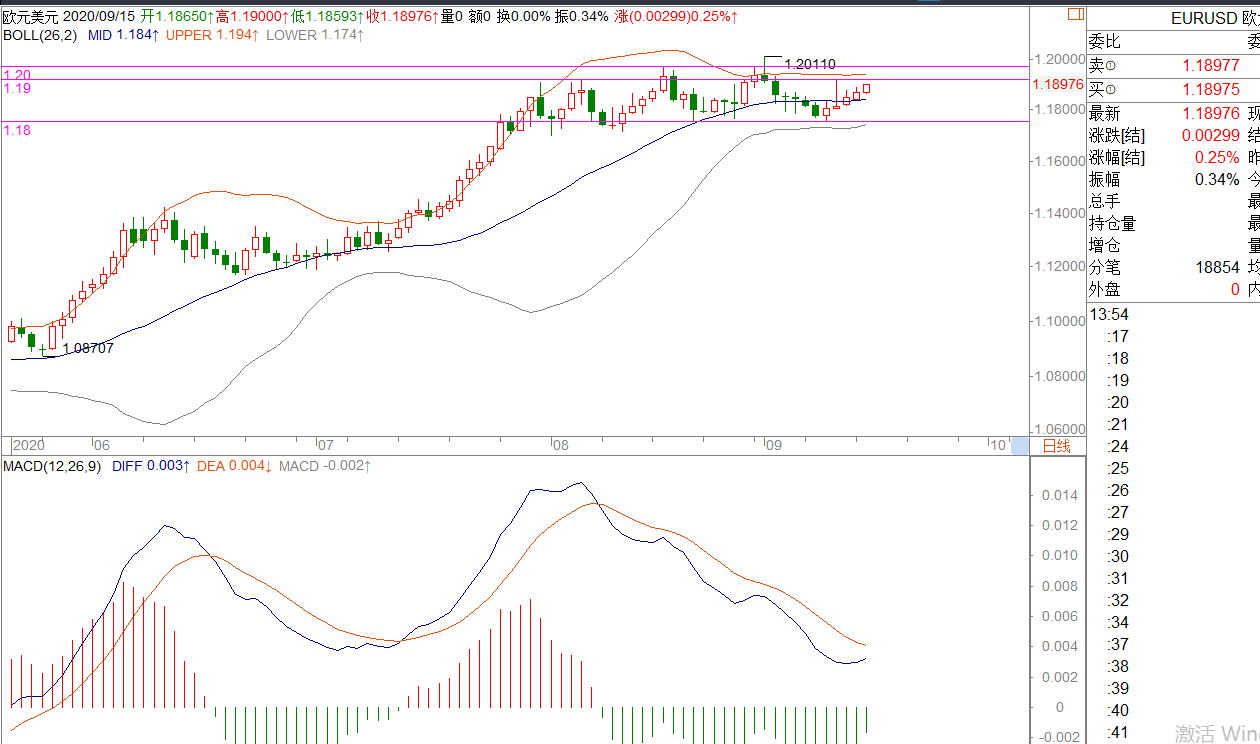This screenshot has width=1260, height=744.
Task: Click the MACD(12,26,9) indicator label
Action: (x=54, y=466)
